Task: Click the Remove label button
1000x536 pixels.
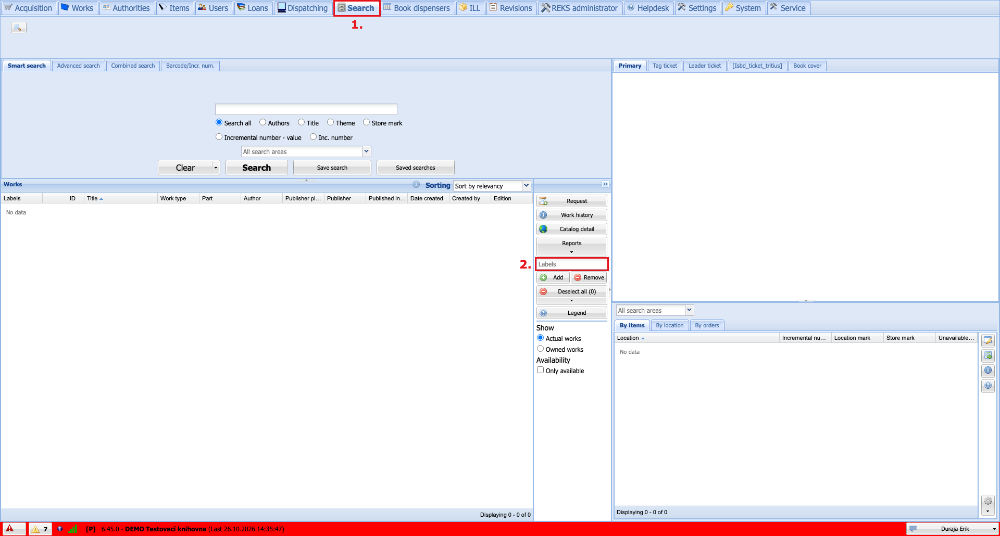Action: click(x=589, y=278)
